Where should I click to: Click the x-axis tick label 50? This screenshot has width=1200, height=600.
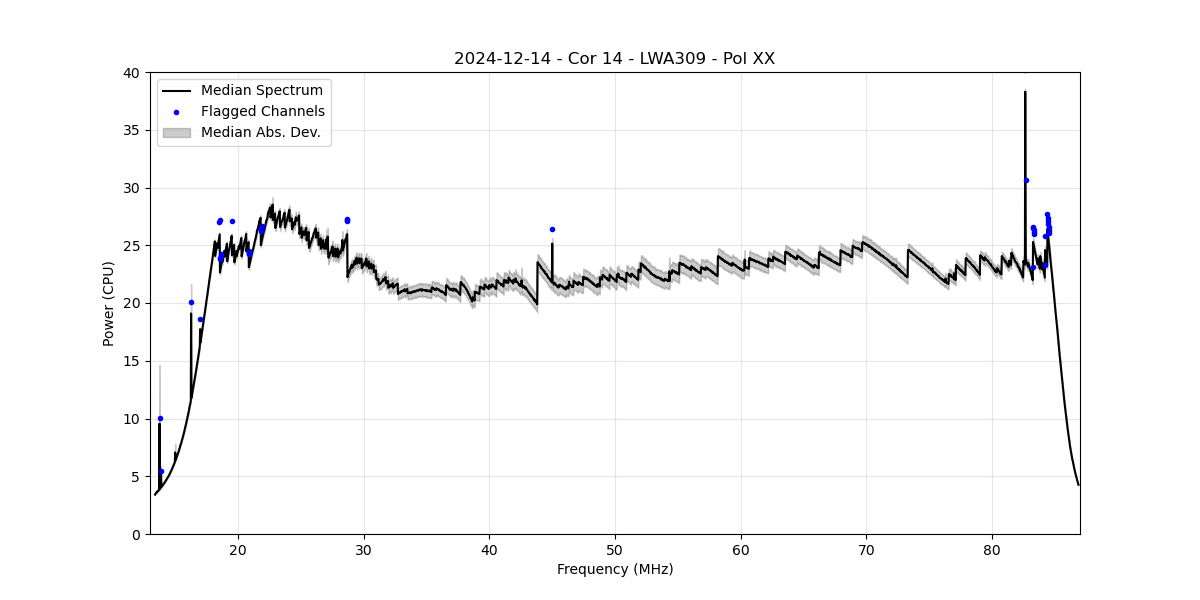point(615,549)
